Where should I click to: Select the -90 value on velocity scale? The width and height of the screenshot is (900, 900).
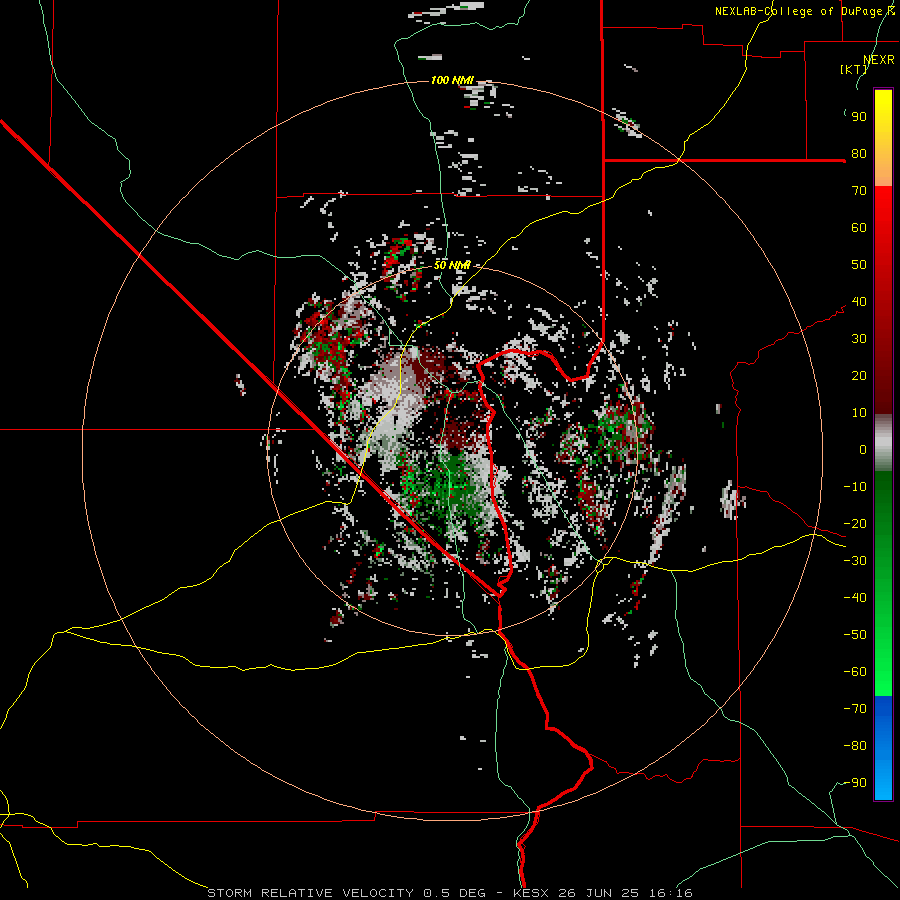pyautogui.click(x=855, y=783)
